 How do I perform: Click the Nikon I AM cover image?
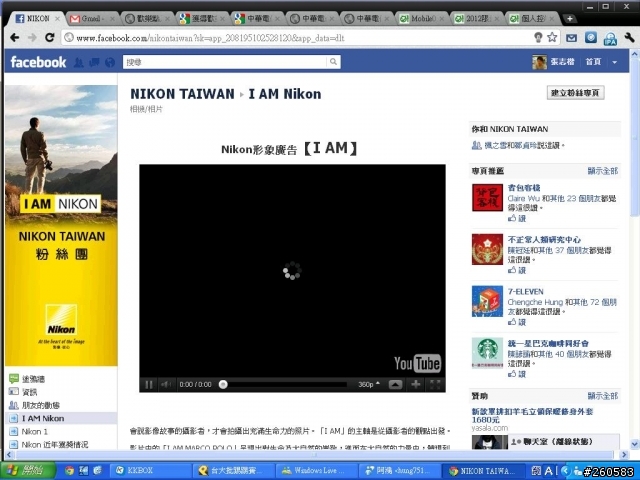pyautogui.click(x=61, y=225)
